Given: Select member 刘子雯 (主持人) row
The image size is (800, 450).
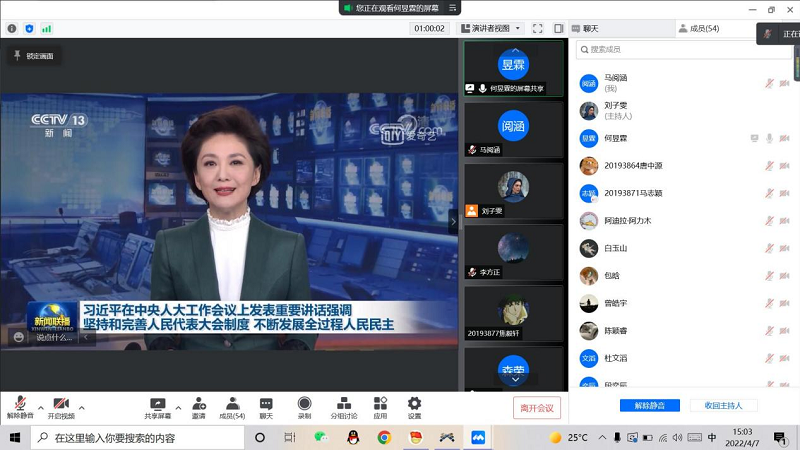Looking at the screenshot, I should coord(684,111).
